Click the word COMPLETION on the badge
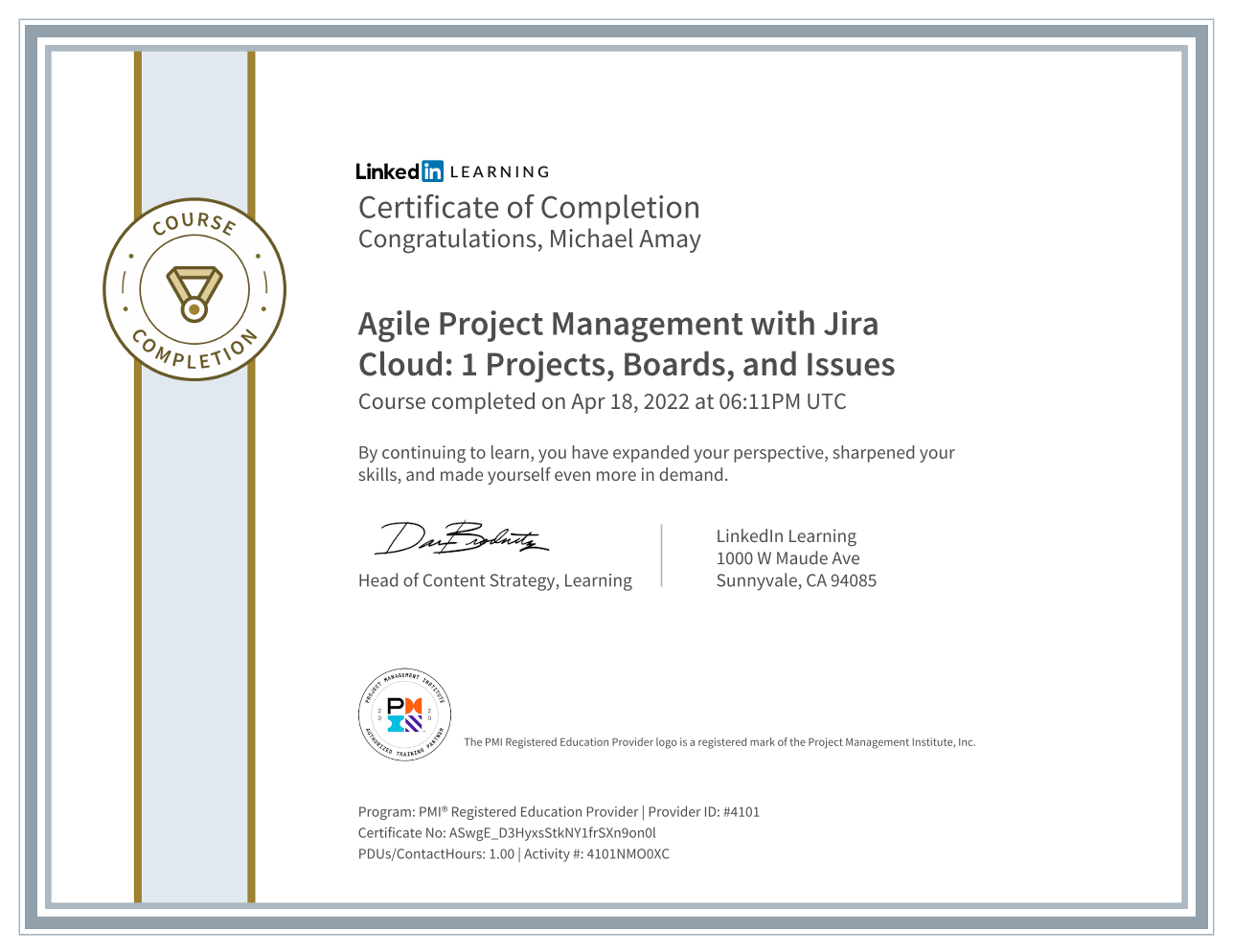 pyautogui.click(x=194, y=352)
